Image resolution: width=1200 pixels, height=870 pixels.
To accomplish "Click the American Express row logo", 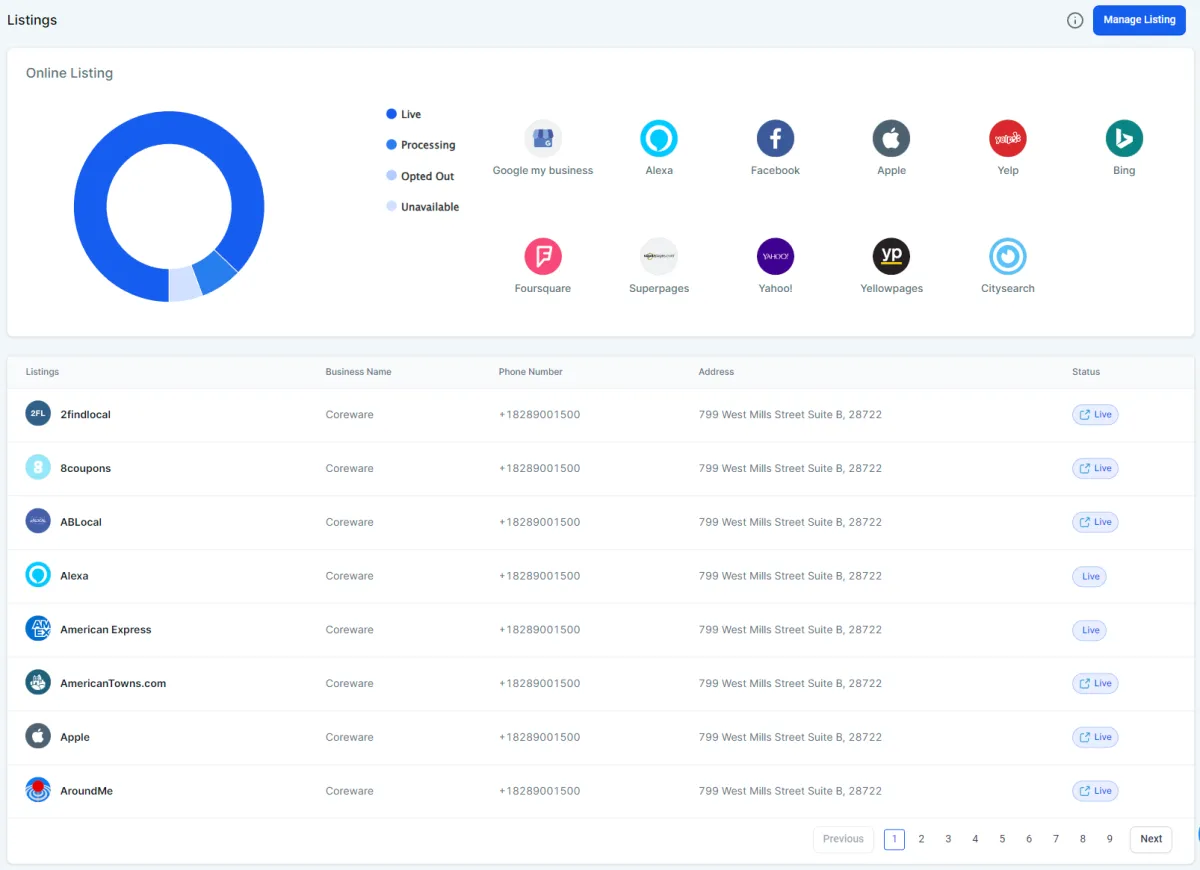I will [x=38, y=630].
